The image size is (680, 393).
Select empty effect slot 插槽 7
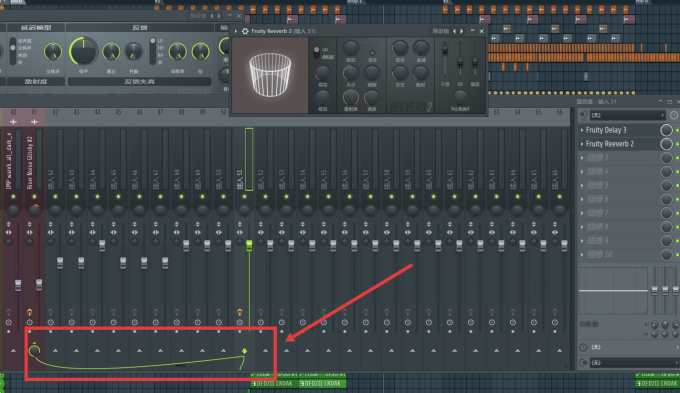click(598, 213)
